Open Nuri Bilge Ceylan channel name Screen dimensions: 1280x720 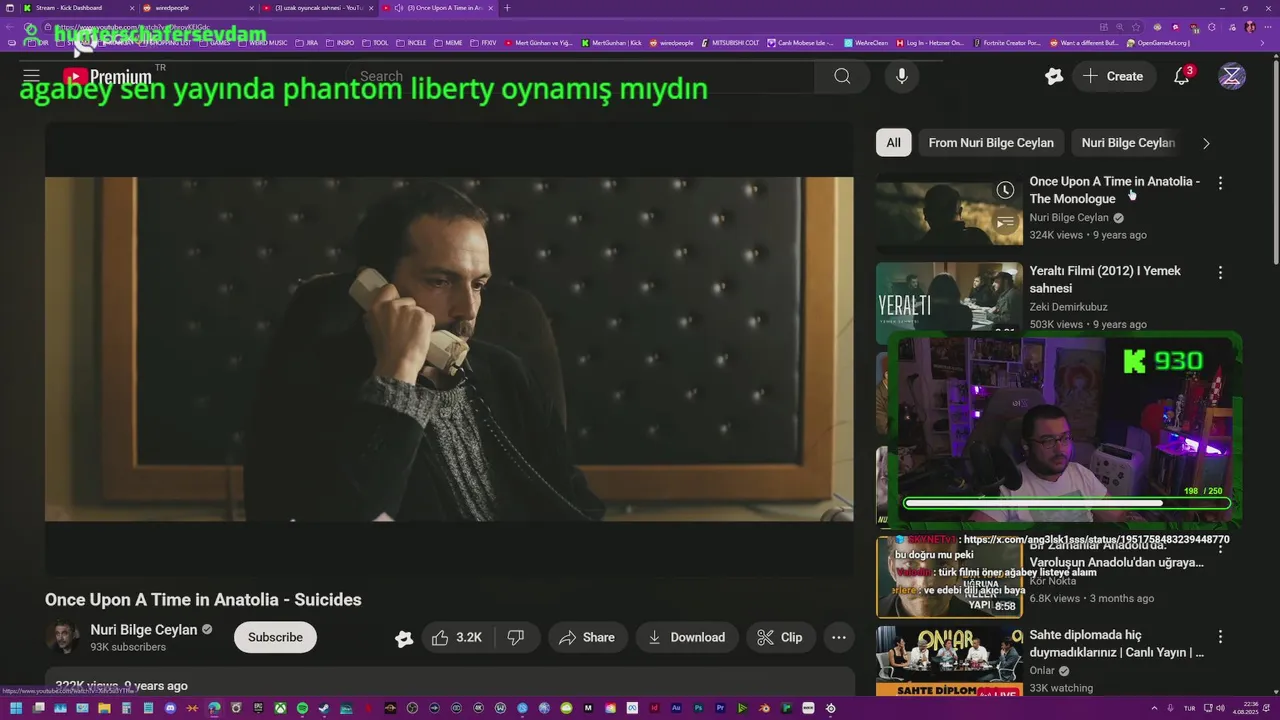click(x=143, y=630)
